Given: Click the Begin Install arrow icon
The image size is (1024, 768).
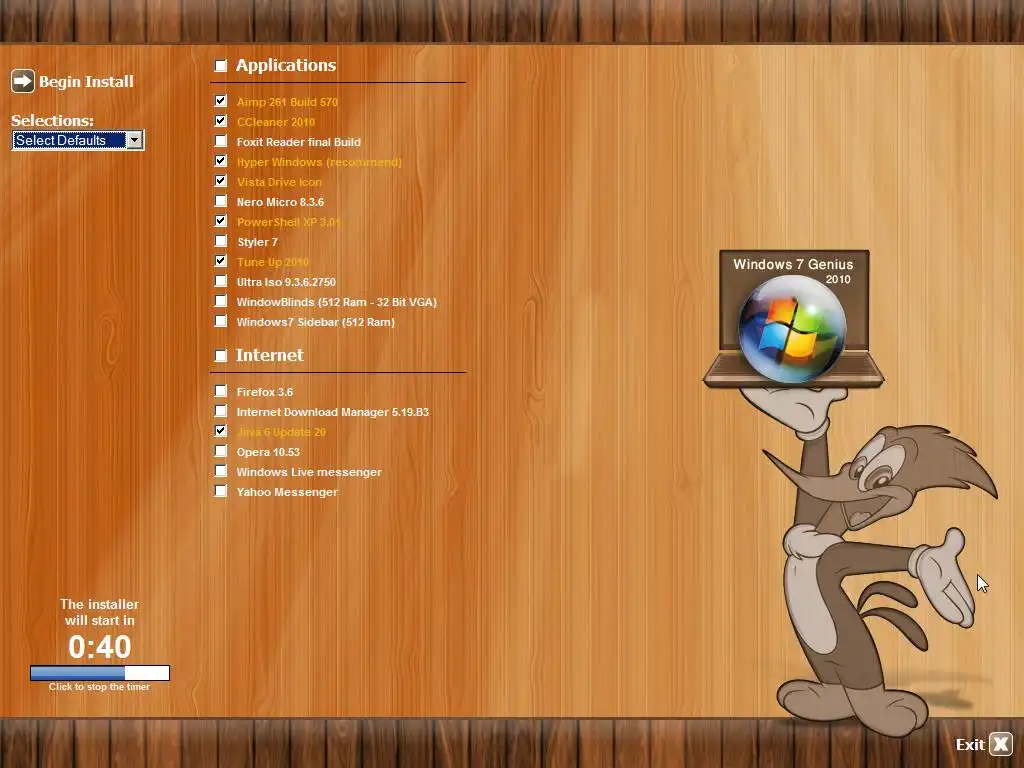Looking at the screenshot, I should click(23, 82).
